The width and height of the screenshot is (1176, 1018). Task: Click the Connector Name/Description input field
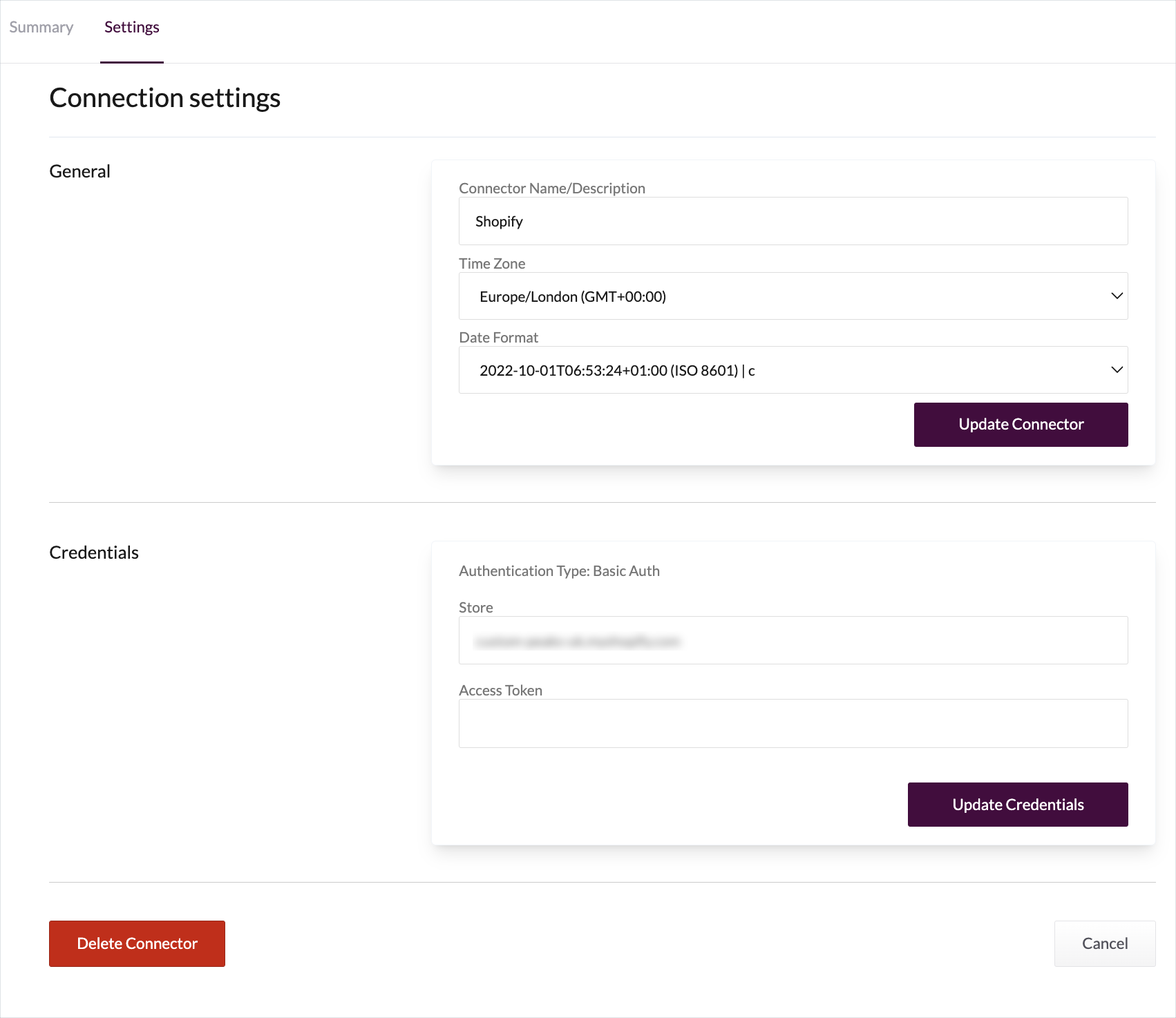click(793, 221)
